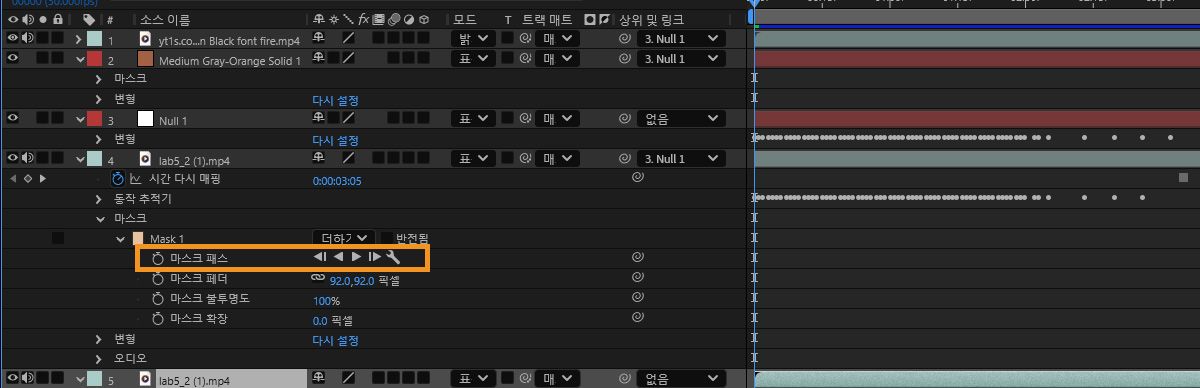1200x388 pixels.
Task: Click the stopwatch for 마스크 불투명도
Action: (x=157, y=299)
